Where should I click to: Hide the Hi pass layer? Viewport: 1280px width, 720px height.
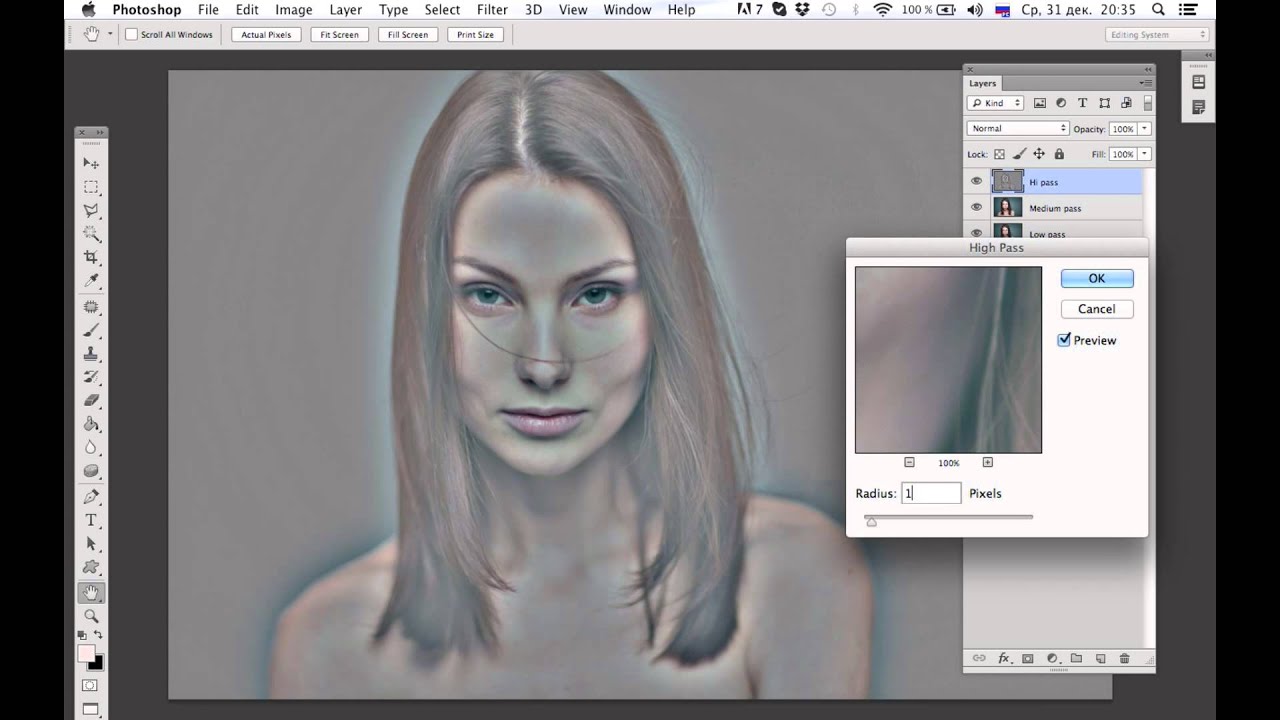point(976,181)
